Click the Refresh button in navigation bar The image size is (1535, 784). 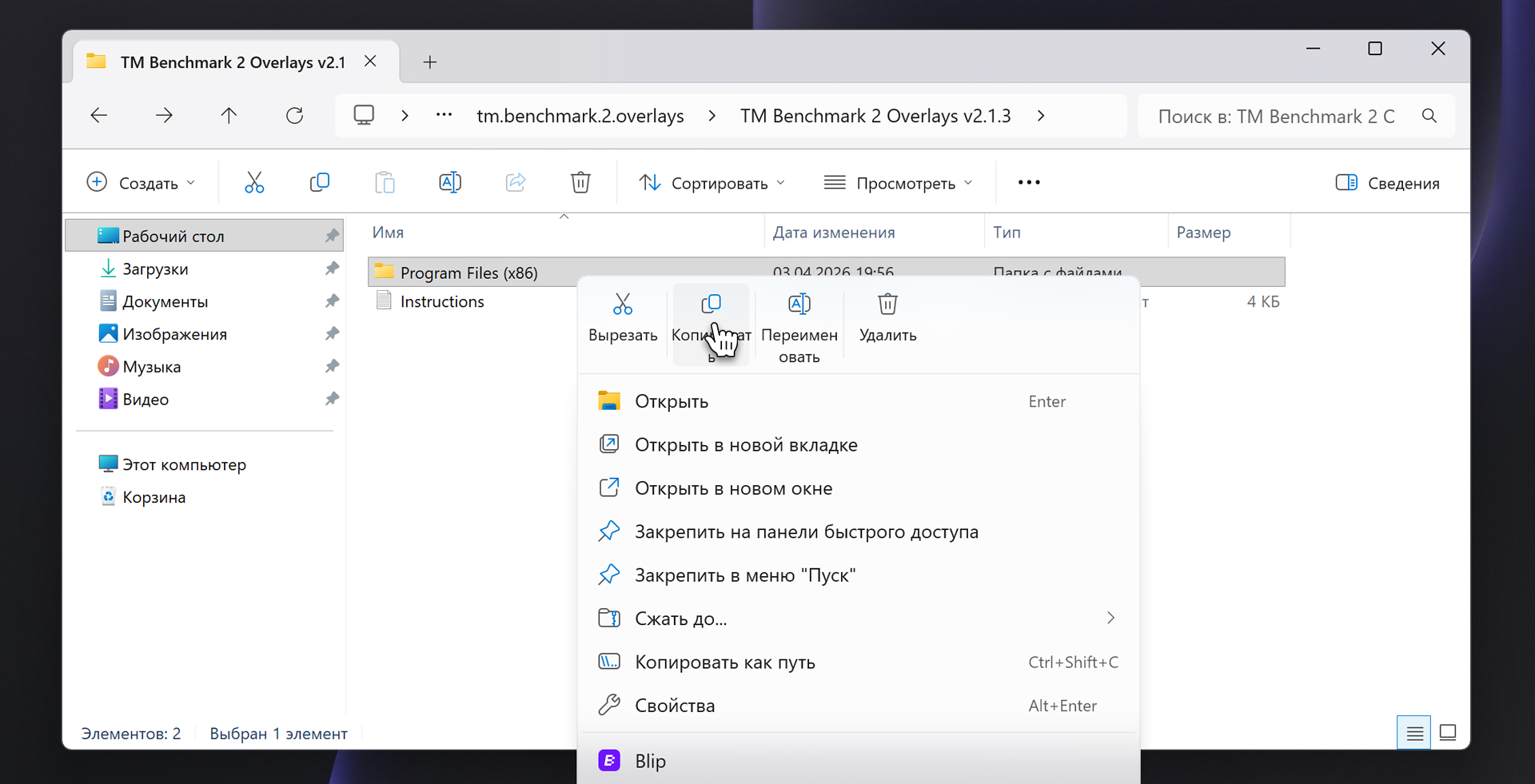(x=294, y=116)
